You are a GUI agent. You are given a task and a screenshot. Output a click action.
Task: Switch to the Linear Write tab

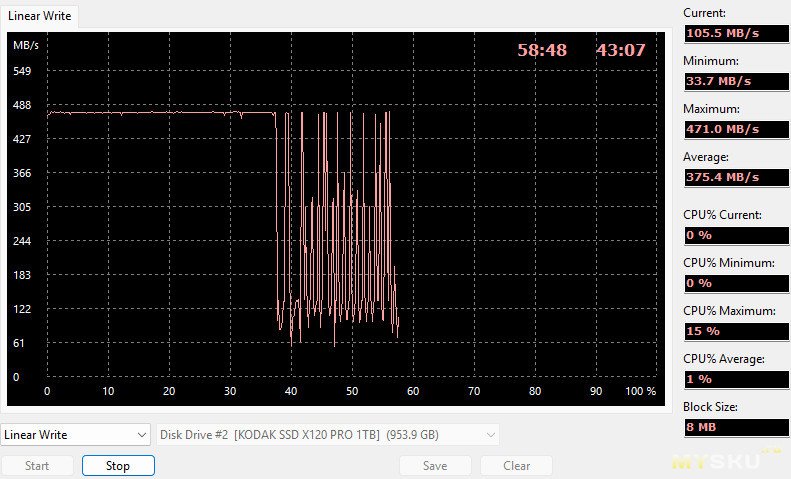point(39,16)
